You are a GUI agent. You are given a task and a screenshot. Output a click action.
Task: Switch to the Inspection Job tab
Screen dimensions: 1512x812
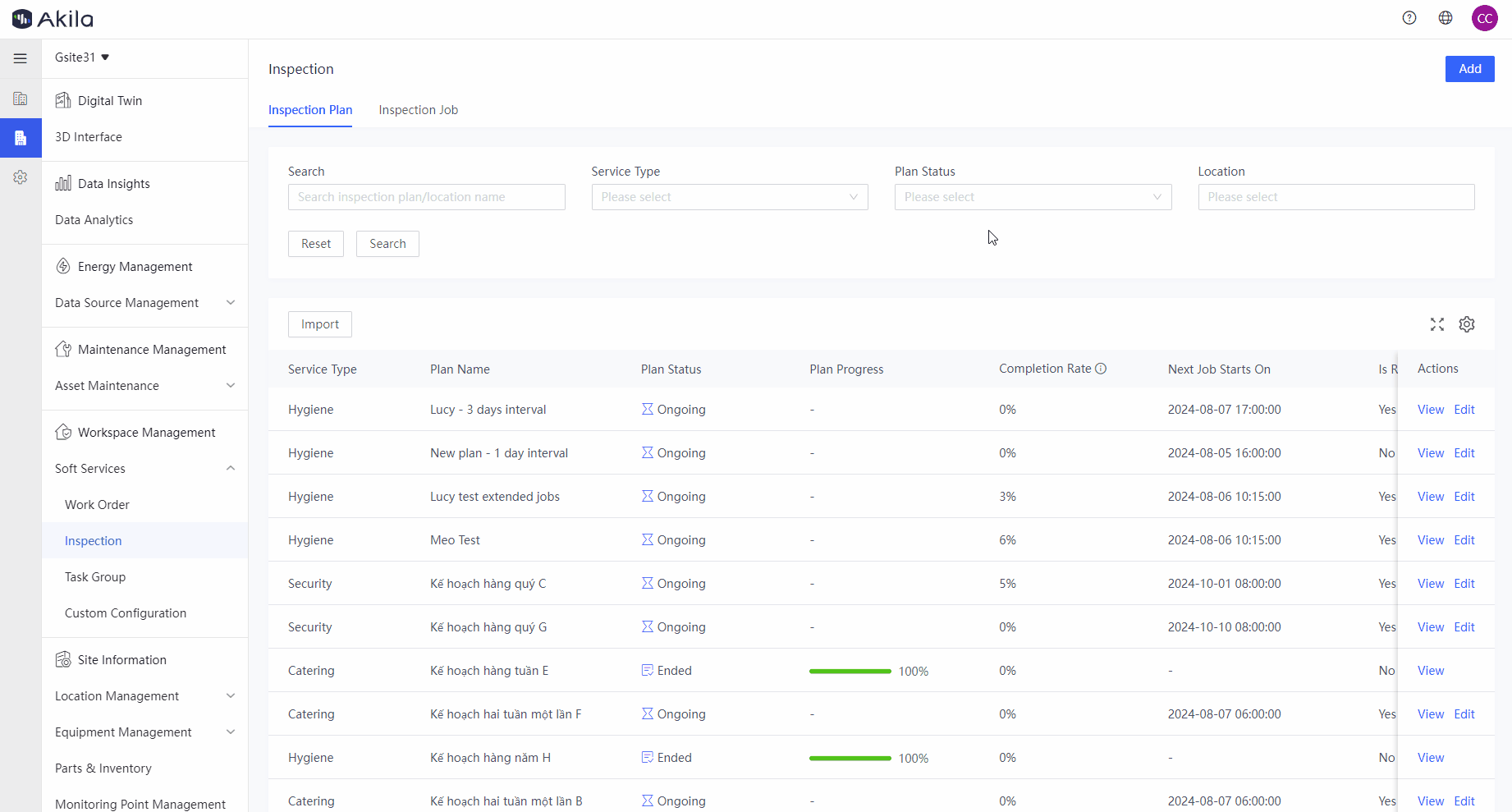click(x=418, y=110)
